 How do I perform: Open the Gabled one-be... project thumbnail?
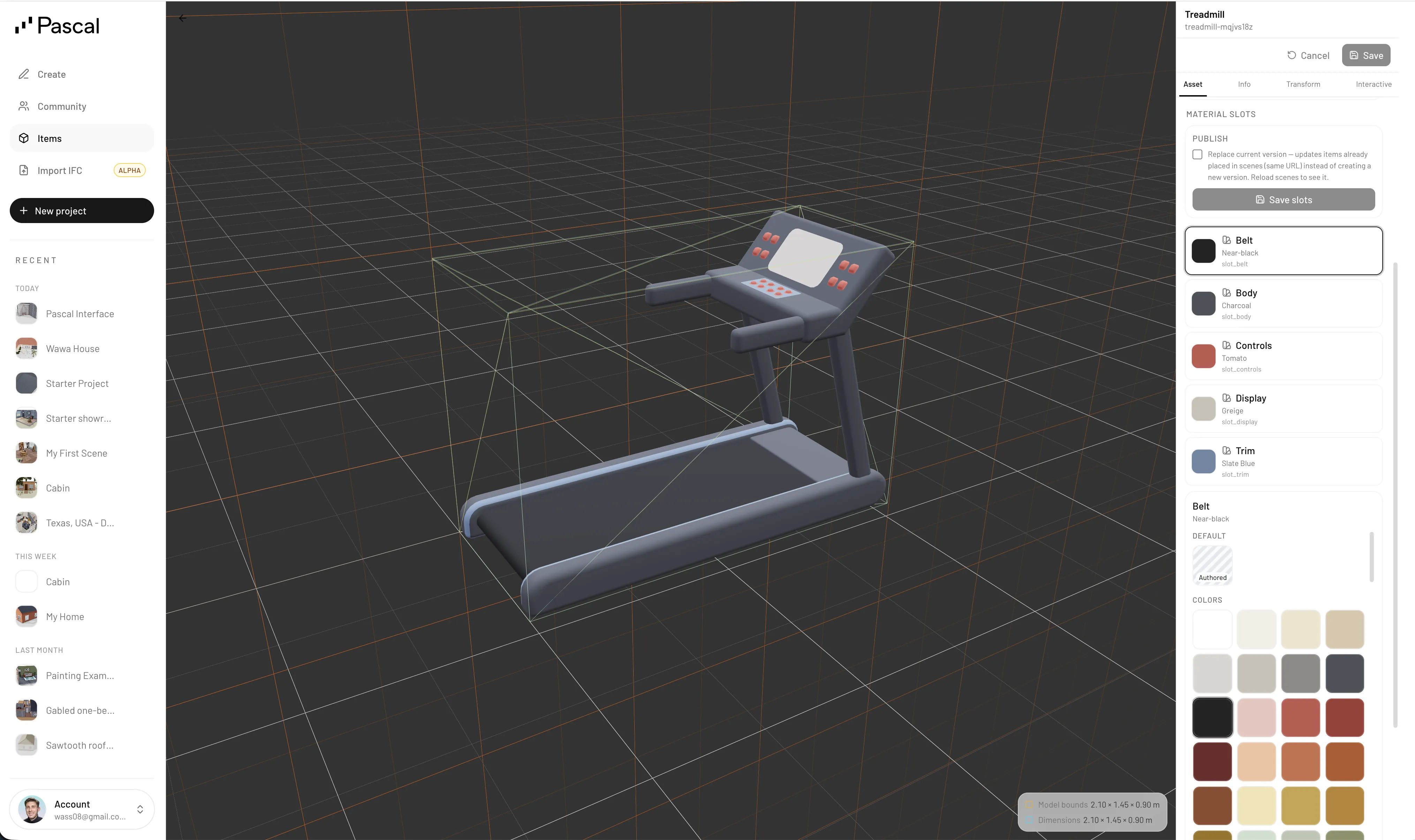click(x=27, y=710)
